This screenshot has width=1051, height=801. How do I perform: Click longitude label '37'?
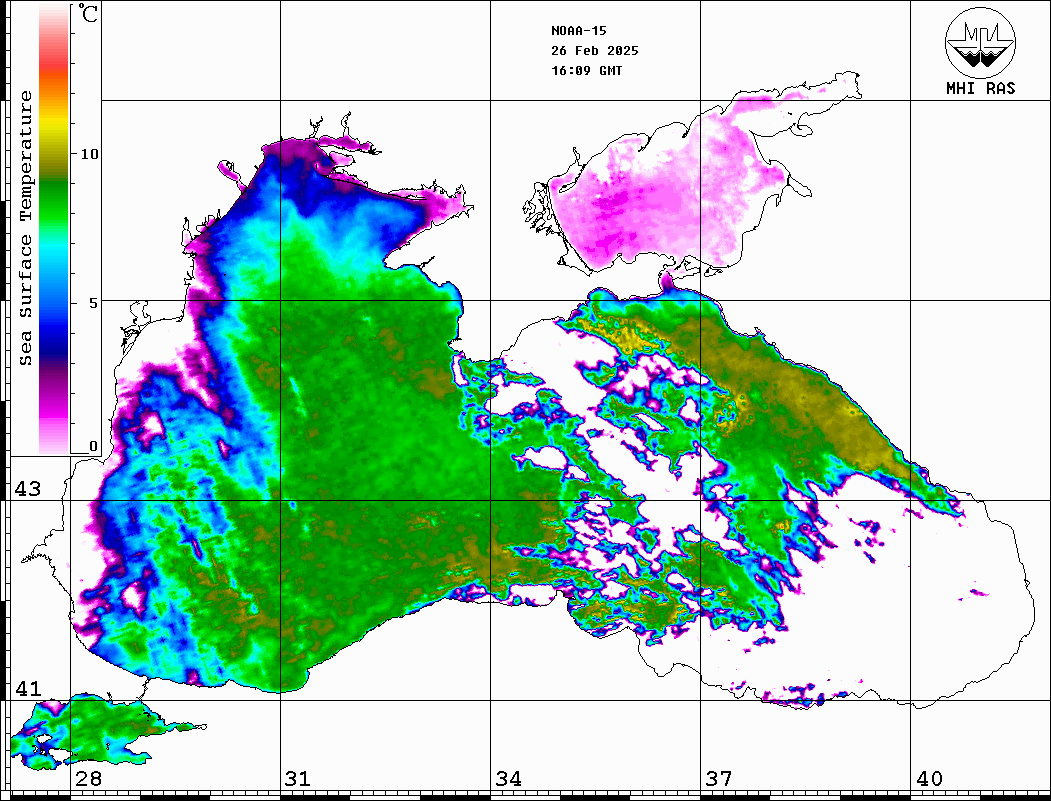click(719, 779)
